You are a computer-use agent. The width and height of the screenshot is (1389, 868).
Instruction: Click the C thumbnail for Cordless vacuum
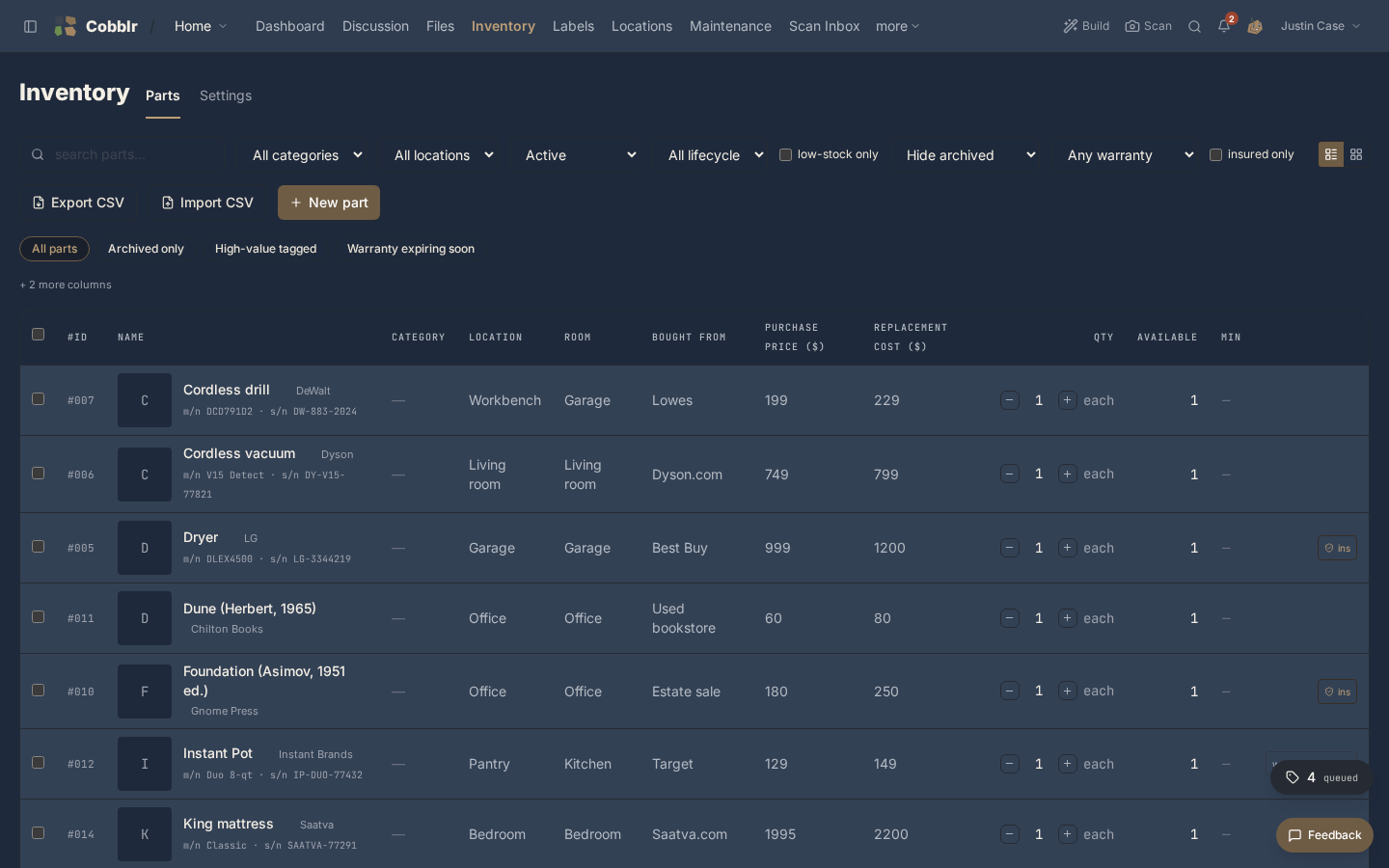tap(145, 475)
